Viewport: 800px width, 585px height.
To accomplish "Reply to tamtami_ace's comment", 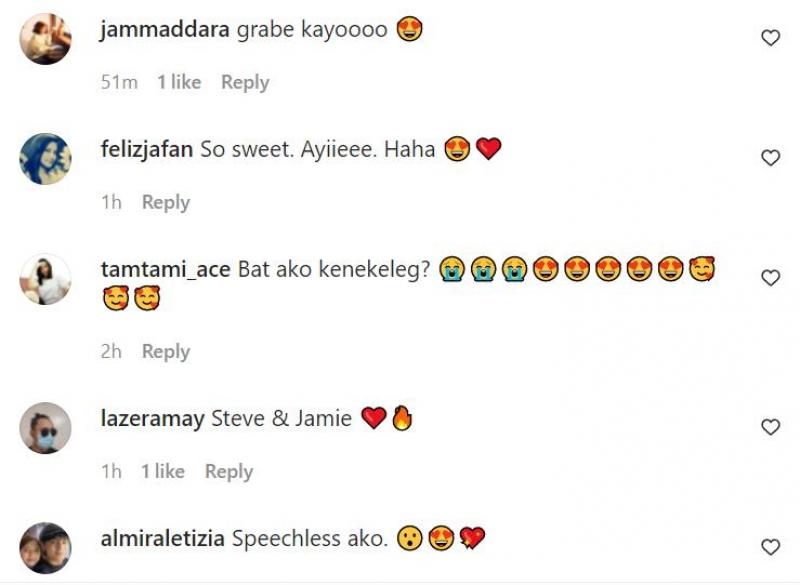I will [x=166, y=351].
